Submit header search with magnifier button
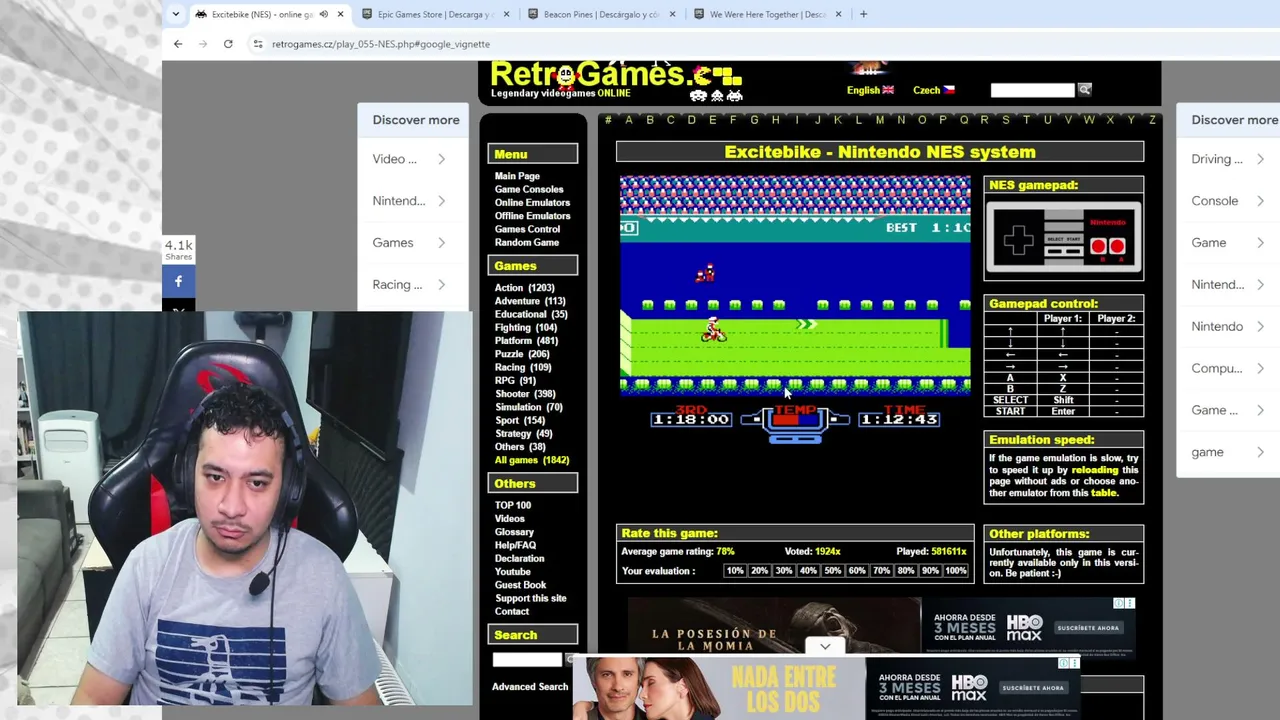The image size is (1280, 720). pyautogui.click(x=1084, y=90)
